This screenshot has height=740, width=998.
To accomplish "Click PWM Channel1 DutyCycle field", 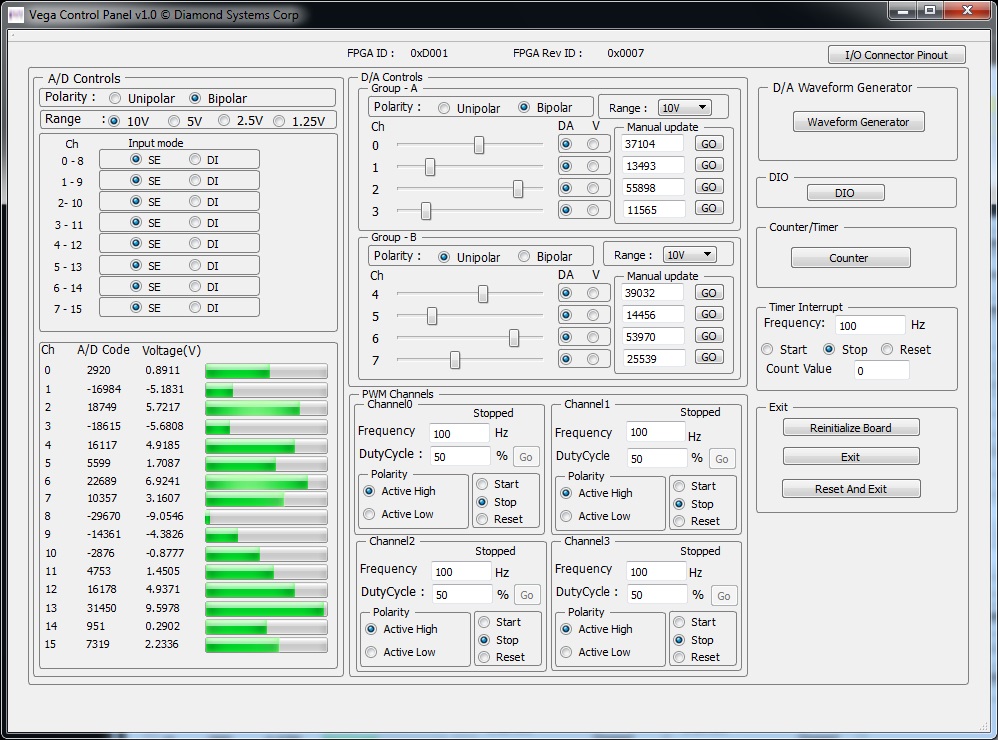I will (x=656, y=458).
